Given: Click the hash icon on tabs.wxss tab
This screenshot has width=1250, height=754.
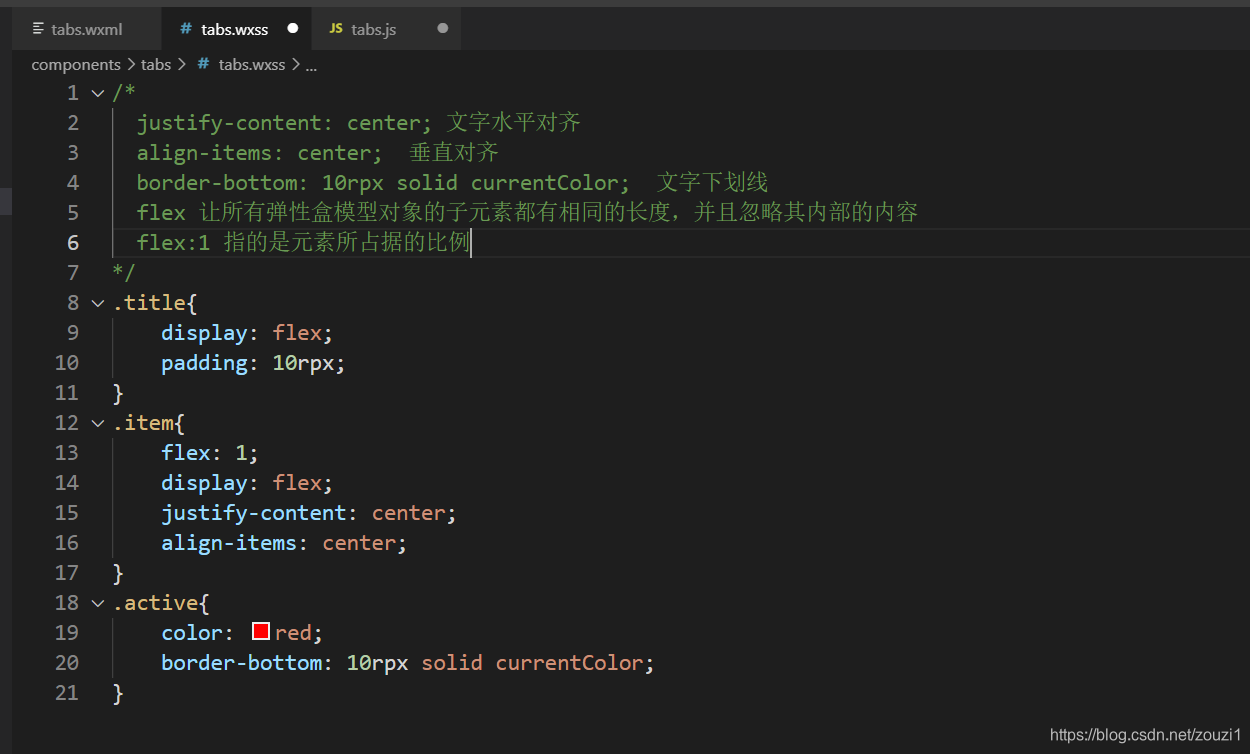Looking at the screenshot, I should point(186,29).
